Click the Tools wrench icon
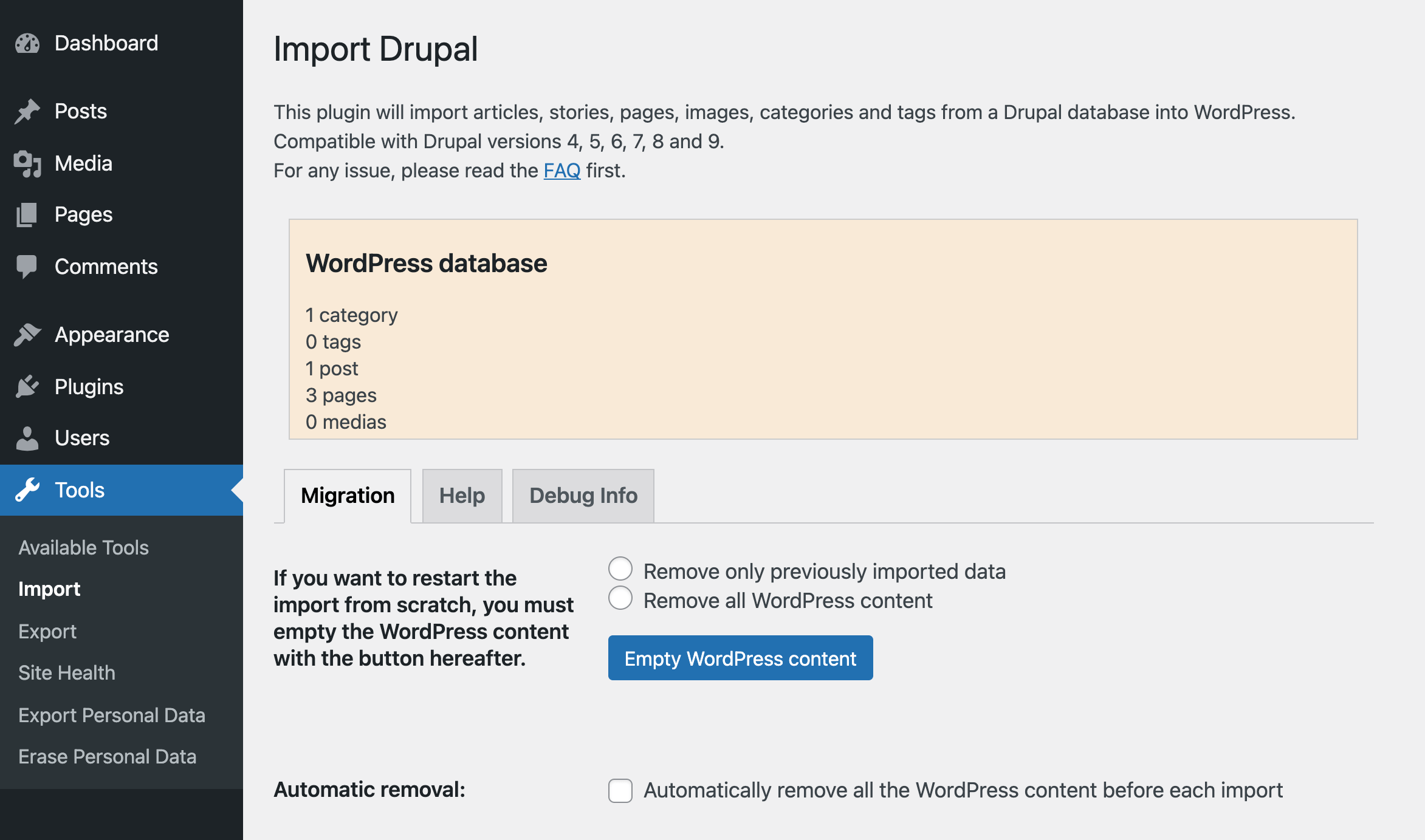 27,490
